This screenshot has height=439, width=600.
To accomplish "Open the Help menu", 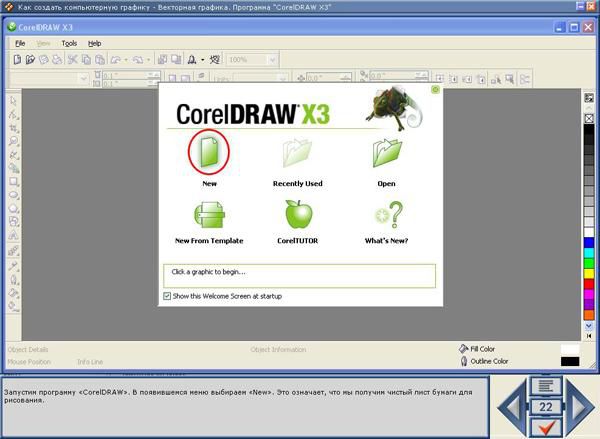I will pos(94,44).
